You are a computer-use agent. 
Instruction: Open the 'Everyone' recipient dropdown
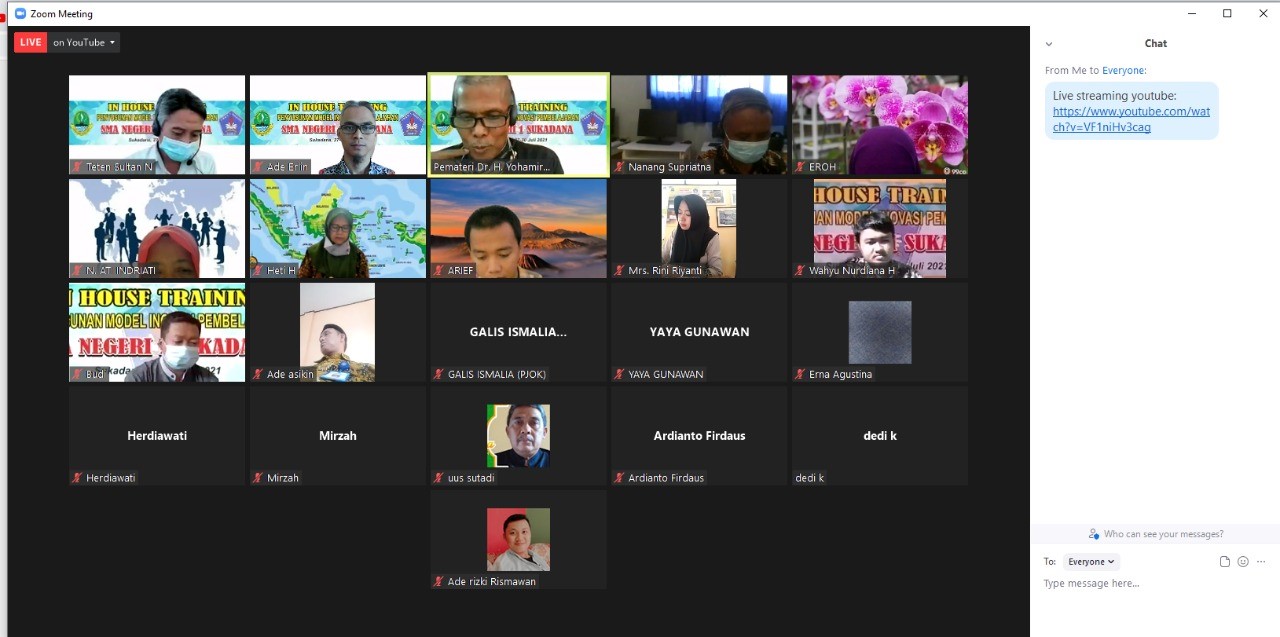[x=1091, y=562]
